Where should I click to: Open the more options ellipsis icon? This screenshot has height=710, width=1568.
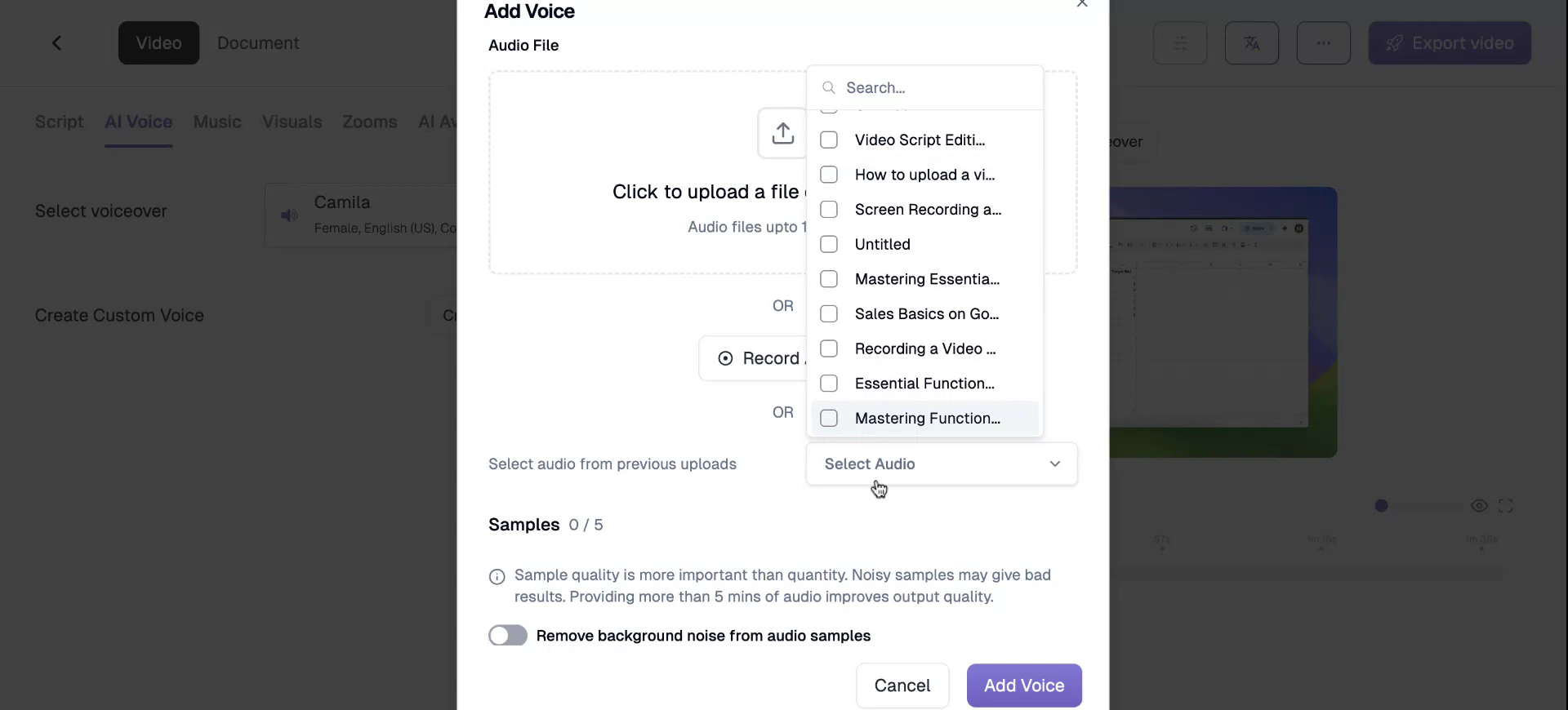1323,42
